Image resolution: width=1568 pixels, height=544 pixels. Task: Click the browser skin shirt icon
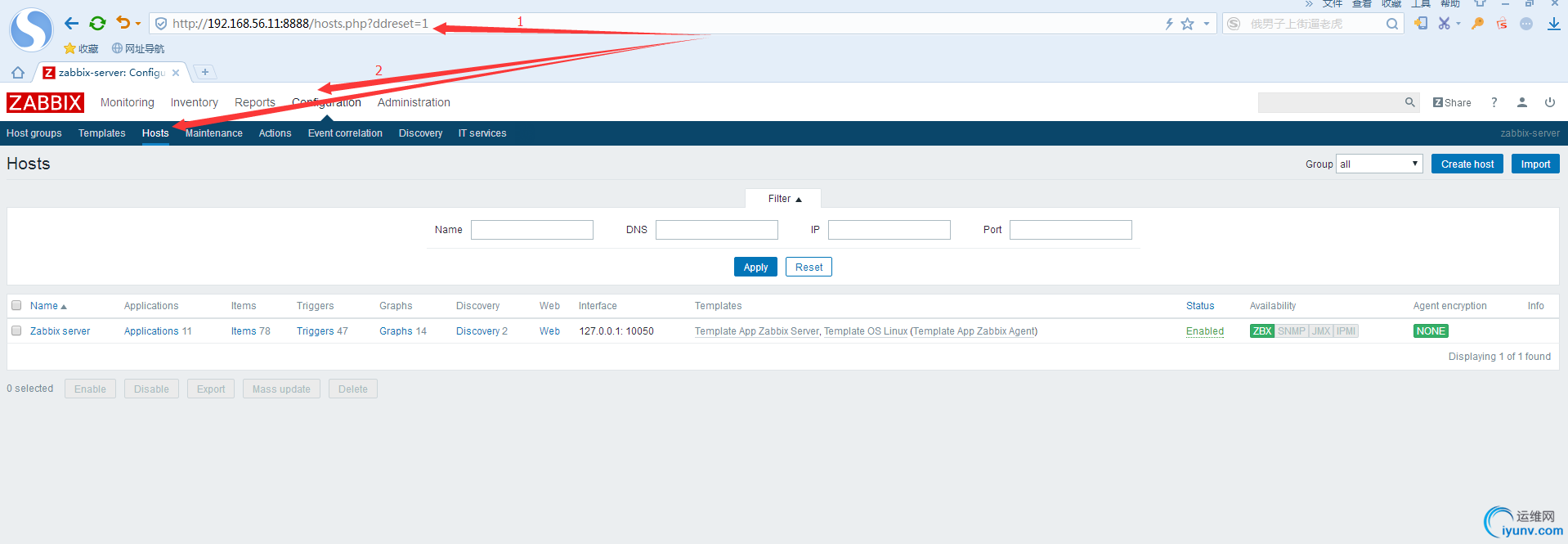pyautogui.click(x=1480, y=3)
